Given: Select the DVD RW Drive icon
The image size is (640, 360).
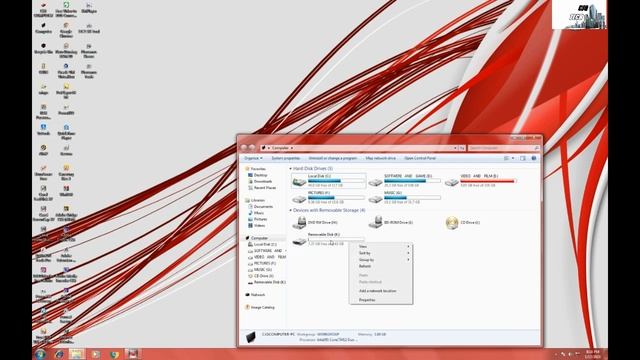Looking at the screenshot, I should 299,222.
